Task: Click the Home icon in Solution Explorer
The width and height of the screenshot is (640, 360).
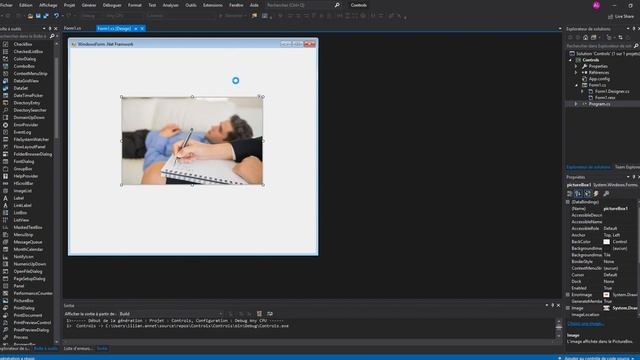Action: click(x=585, y=37)
